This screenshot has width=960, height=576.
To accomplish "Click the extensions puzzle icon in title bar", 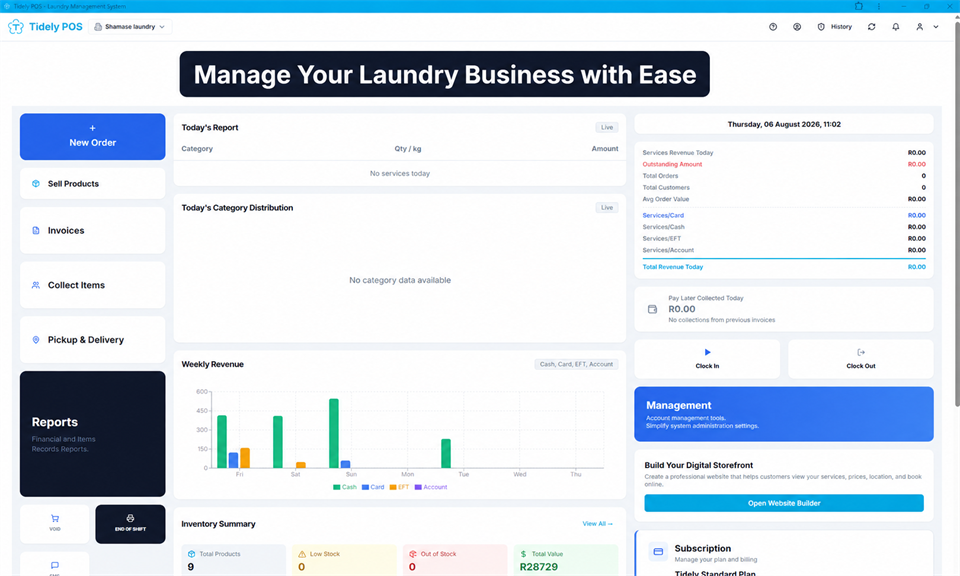I will coord(858,6).
